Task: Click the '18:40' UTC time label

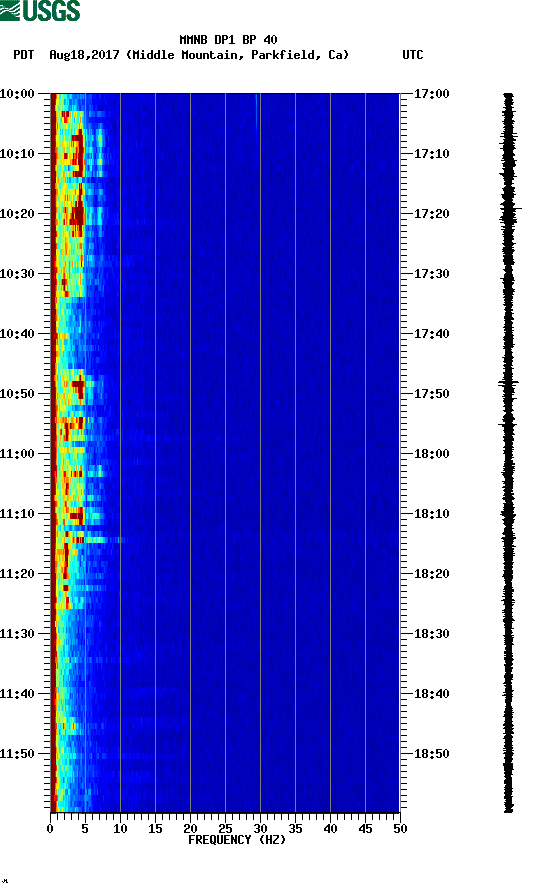Action: pyautogui.click(x=431, y=693)
